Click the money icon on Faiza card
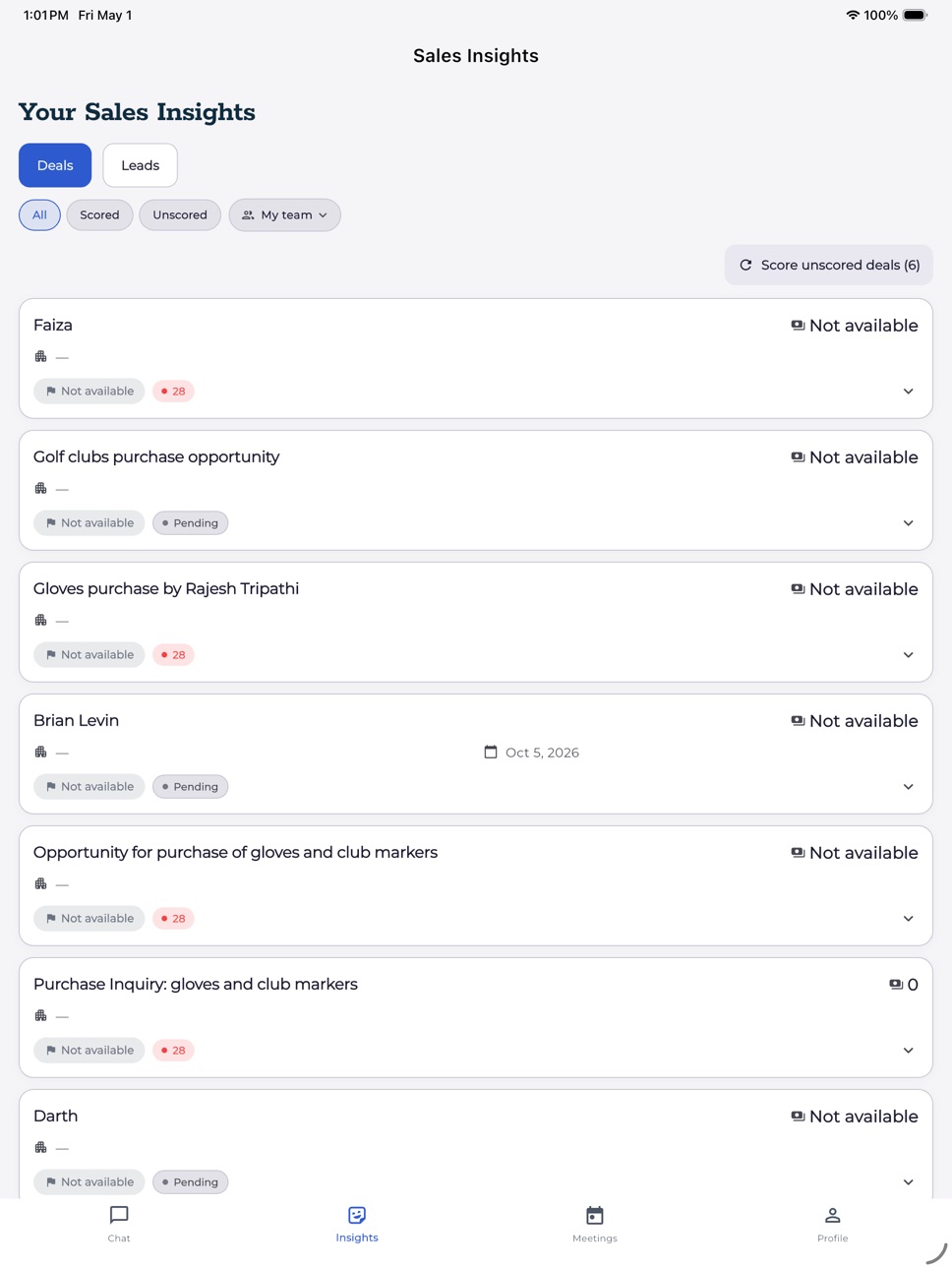This screenshot has width=952, height=1269. tap(798, 326)
